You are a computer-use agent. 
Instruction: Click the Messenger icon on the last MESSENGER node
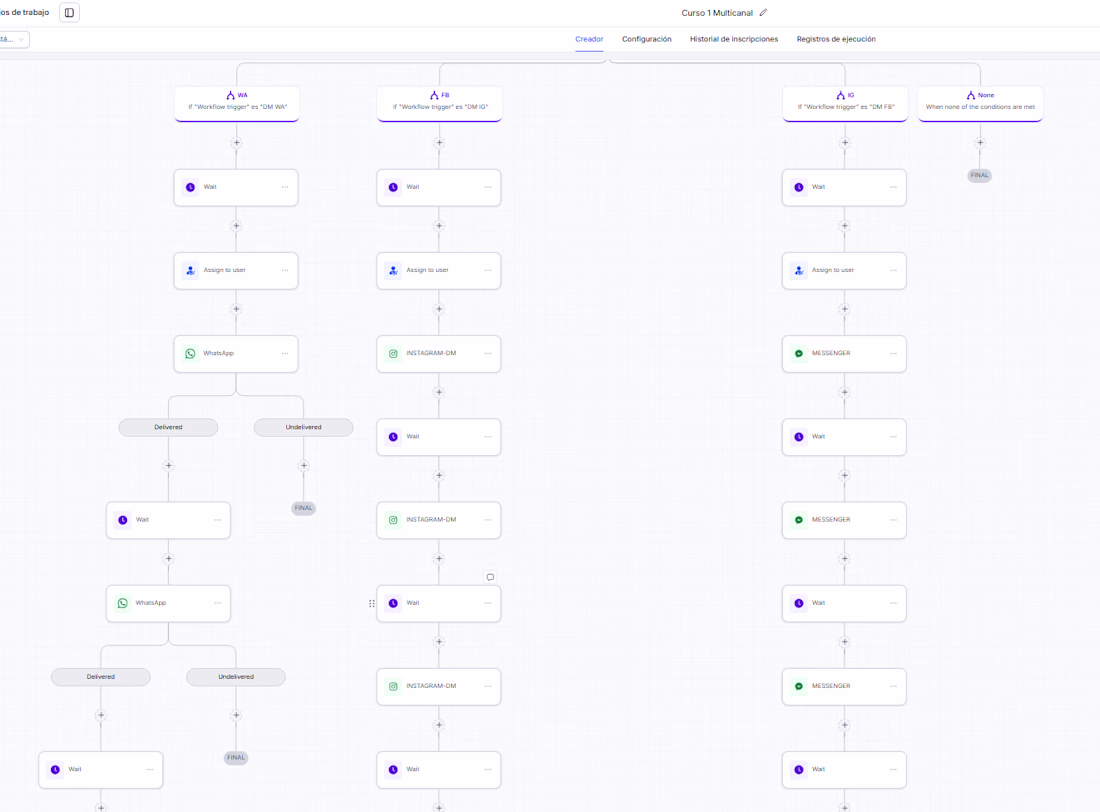[x=798, y=686]
